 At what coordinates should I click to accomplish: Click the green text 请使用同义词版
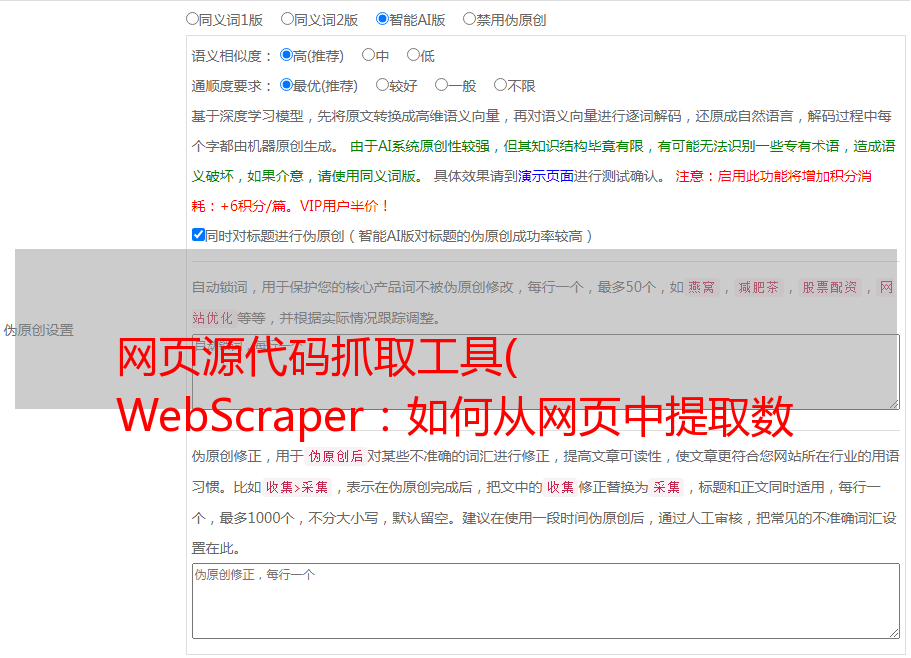pyautogui.click(x=367, y=176)
